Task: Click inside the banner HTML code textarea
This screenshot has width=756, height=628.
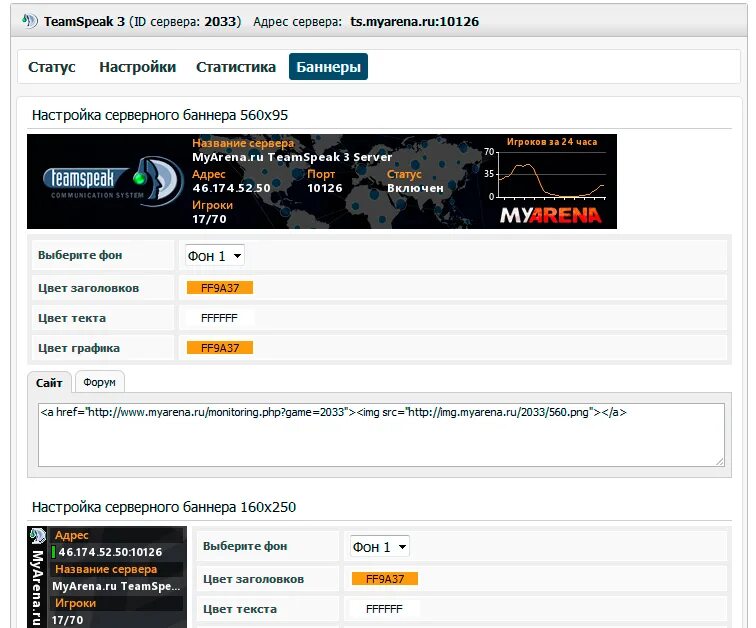Action: coord(381,435)
